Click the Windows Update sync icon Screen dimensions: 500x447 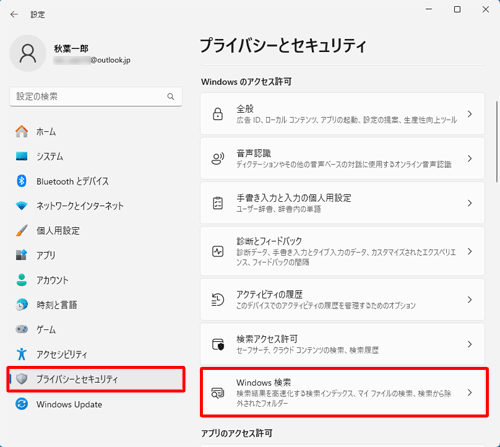tap(22, 404)
